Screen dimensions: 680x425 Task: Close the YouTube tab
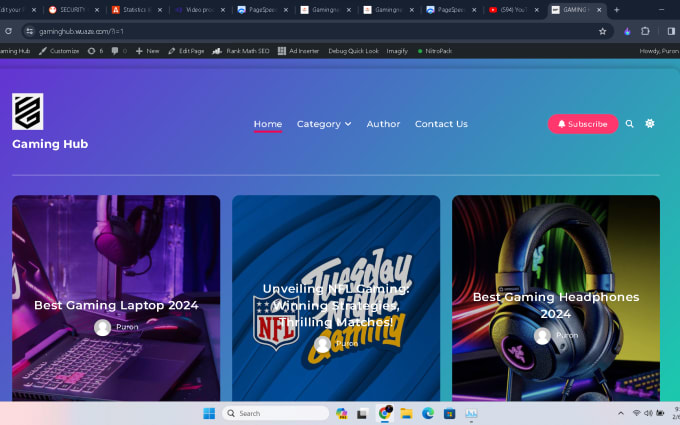(536, 10)
